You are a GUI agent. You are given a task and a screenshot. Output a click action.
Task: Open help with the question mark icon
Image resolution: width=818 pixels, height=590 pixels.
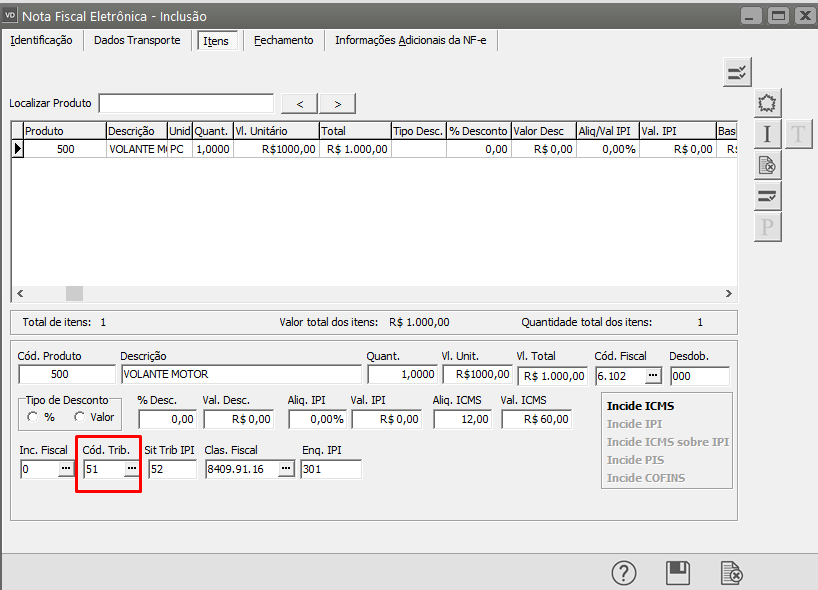[624, 573]
